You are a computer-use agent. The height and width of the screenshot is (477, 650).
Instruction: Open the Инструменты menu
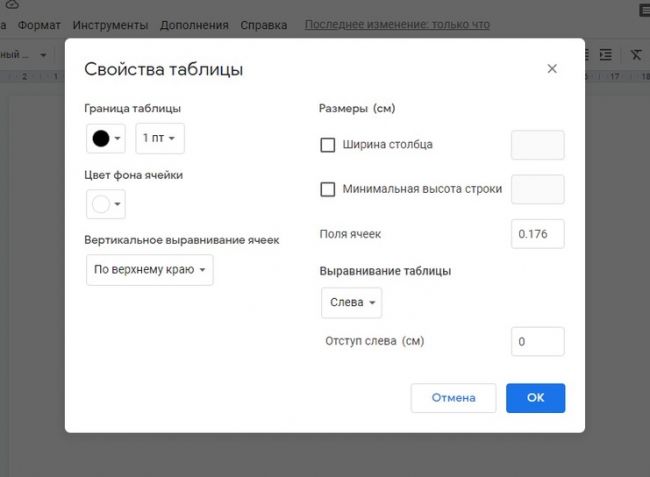111,24
